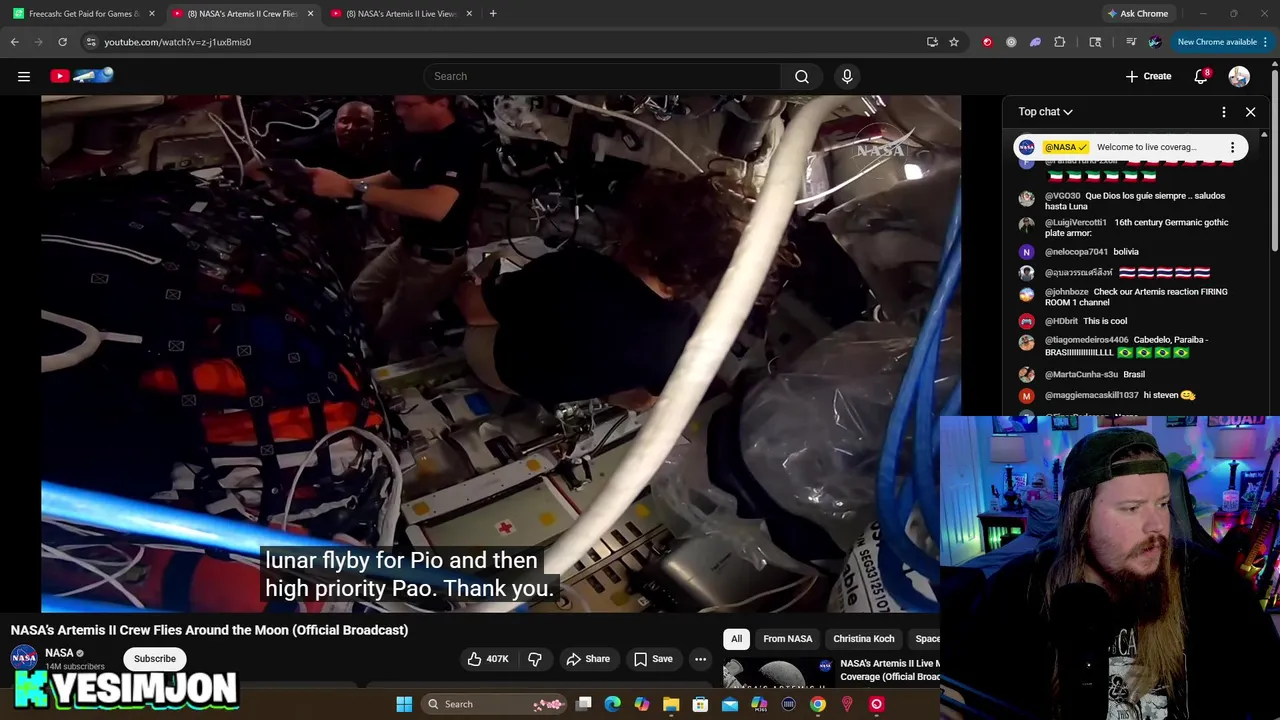
Task: Launch Microsoft Edge from taskbar
Action: point(613,704)
